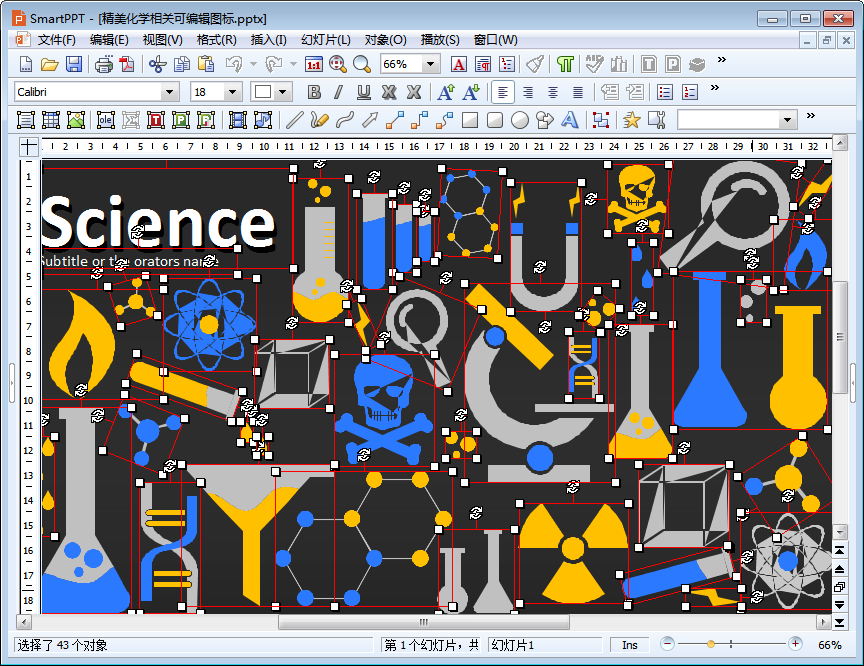Open the font color dropdown arrow
864x666 pixels.
[x=283, y=92]
